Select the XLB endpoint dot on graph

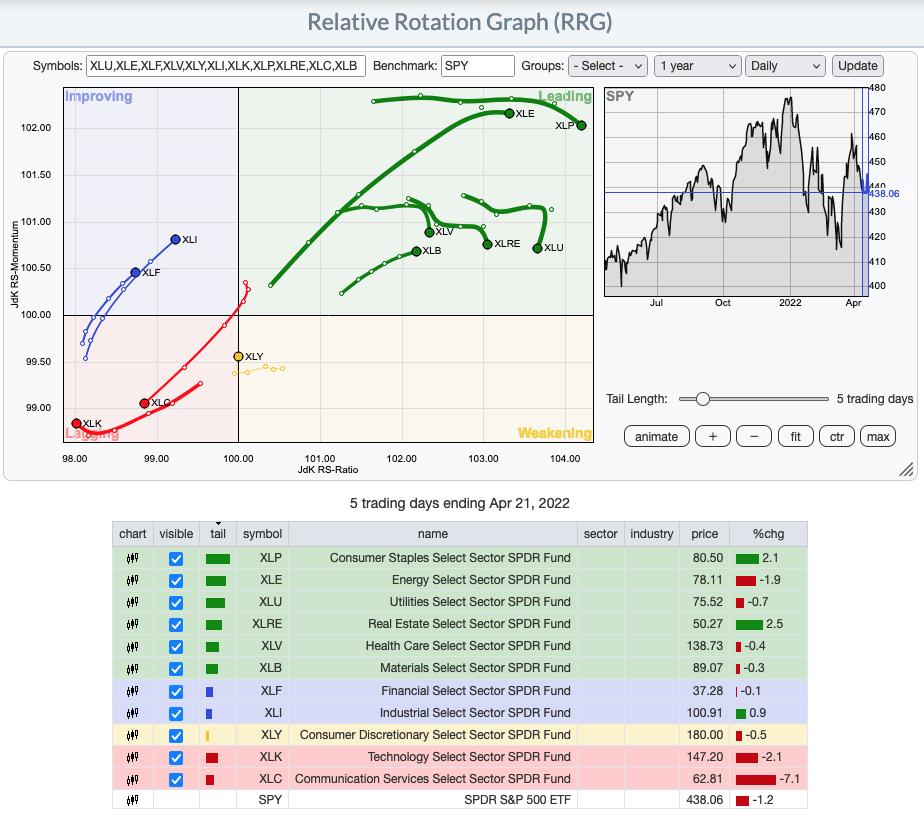(416, 251)
